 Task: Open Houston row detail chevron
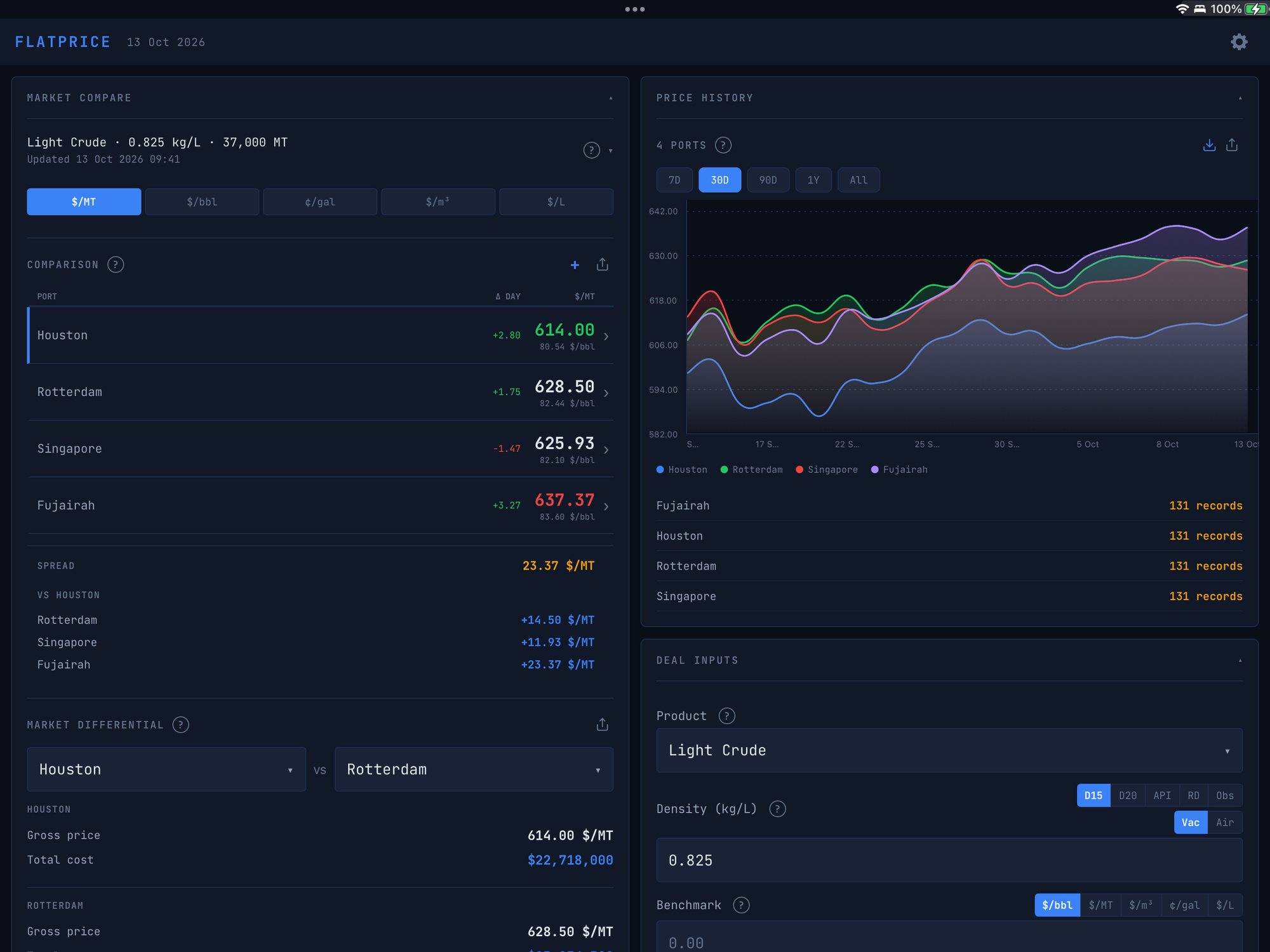point(606,337)
